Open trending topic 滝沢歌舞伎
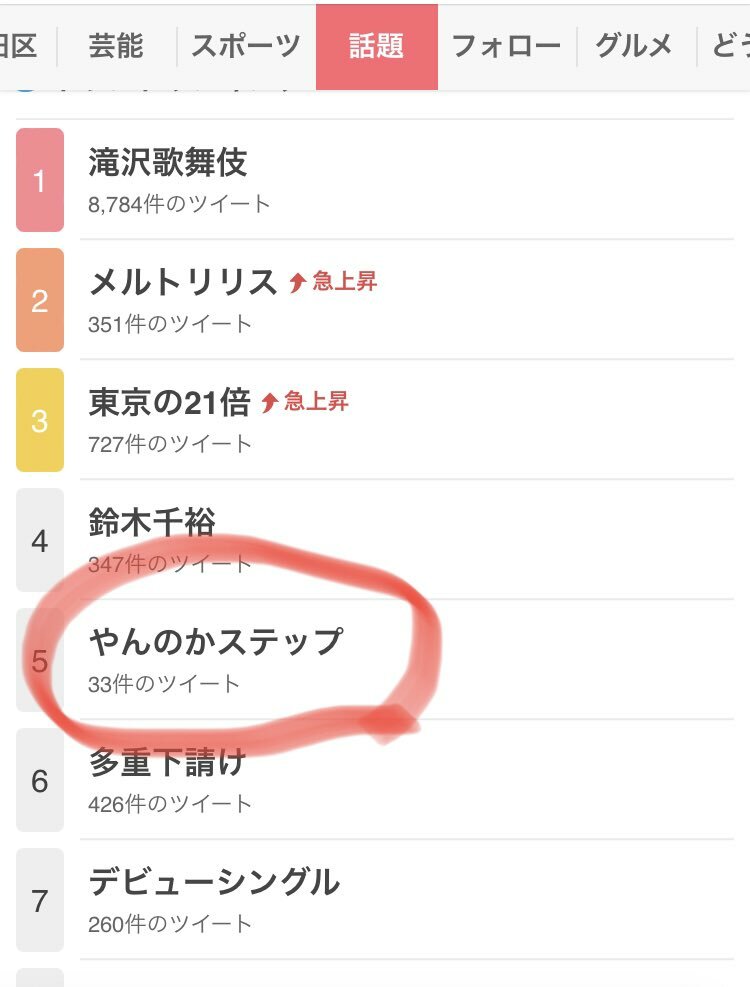Image resolution: width=750 pixels, height=987 pixels. click(x=168, y=162)
